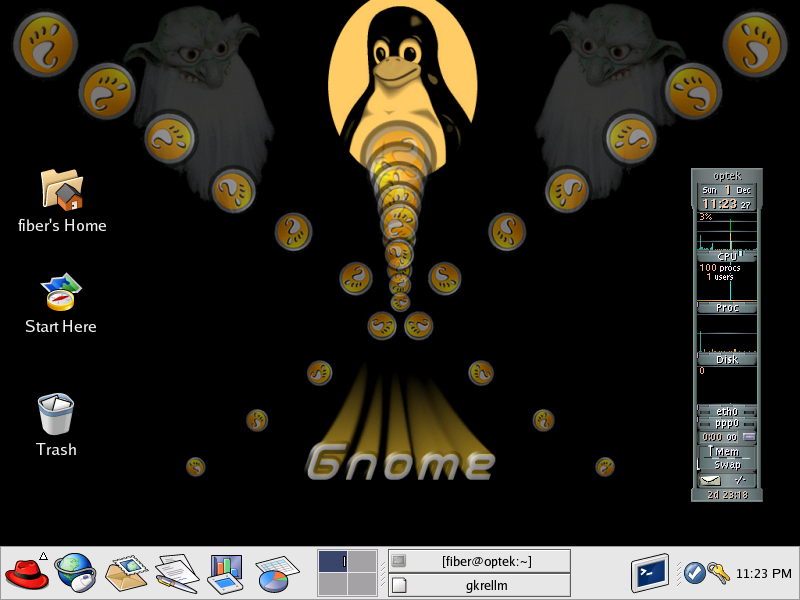
Task: Launch the OpenOffice Calc spreadsheet icon
Action: click(x=277, y=574)
